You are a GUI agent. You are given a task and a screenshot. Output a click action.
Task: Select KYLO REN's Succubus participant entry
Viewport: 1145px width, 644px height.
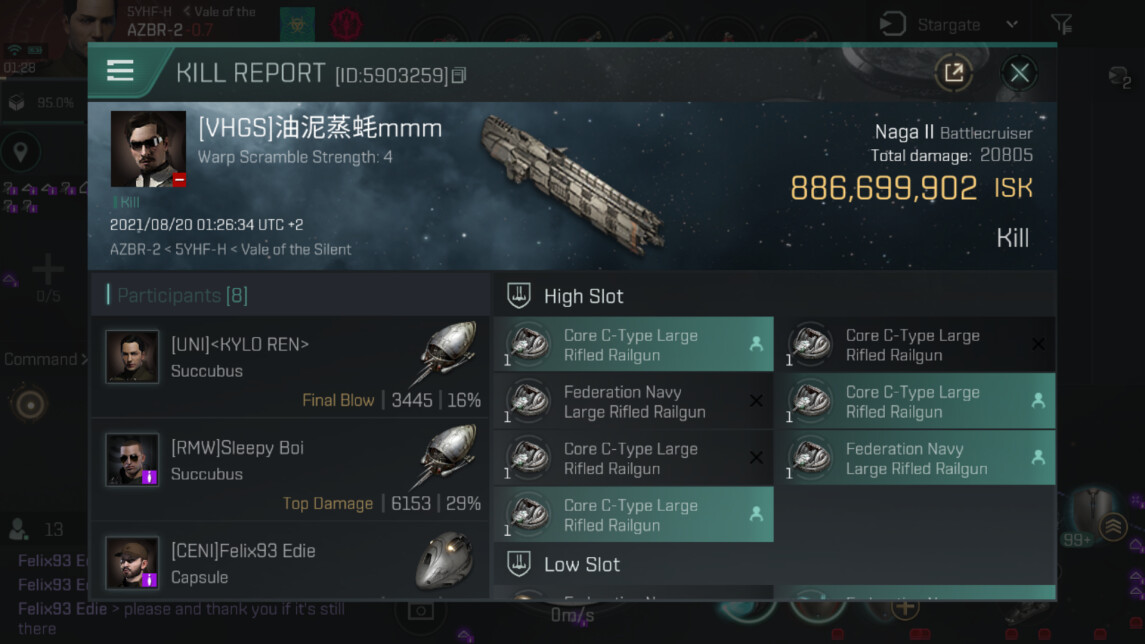tap(290, 367)
